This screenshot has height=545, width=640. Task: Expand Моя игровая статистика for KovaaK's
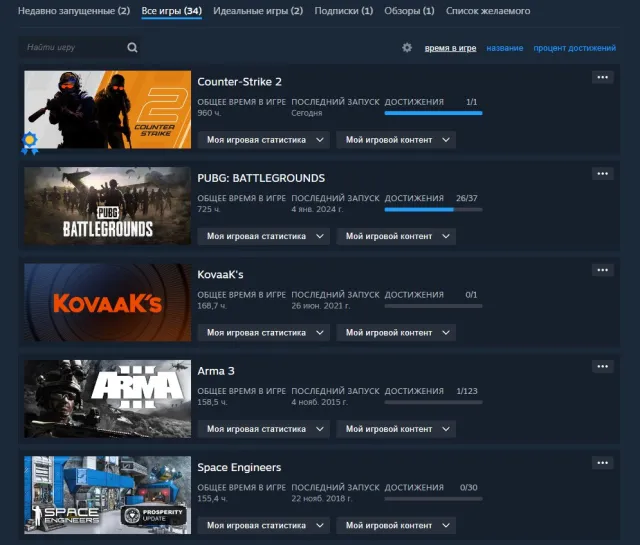point(264,333)
